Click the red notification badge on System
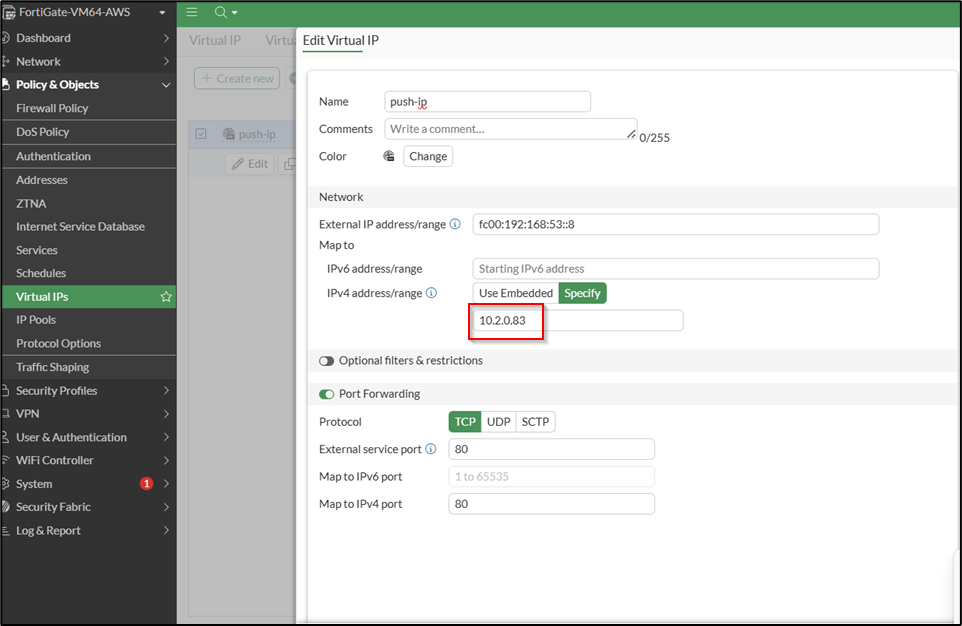Image resolution: width=962 pixels, height=626 pixels. click(x=147, y=483)
